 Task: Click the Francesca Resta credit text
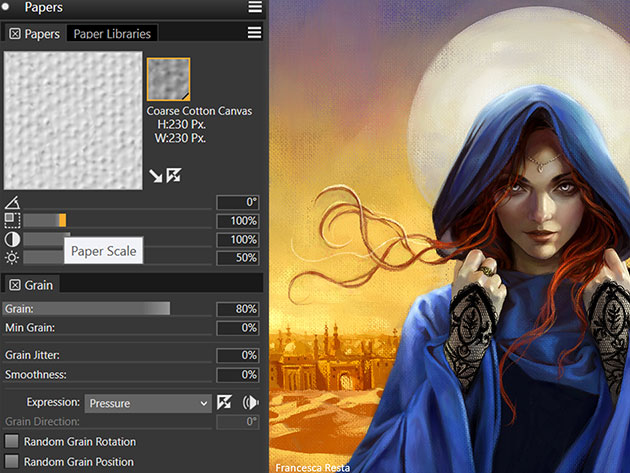coord(313,468)
